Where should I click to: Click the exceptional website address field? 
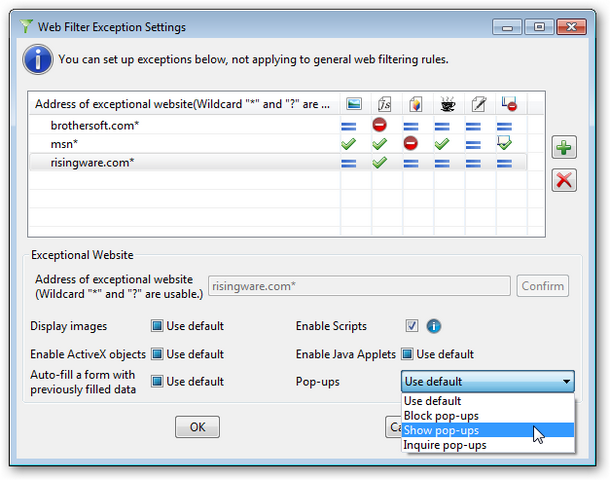coord(358,286)
